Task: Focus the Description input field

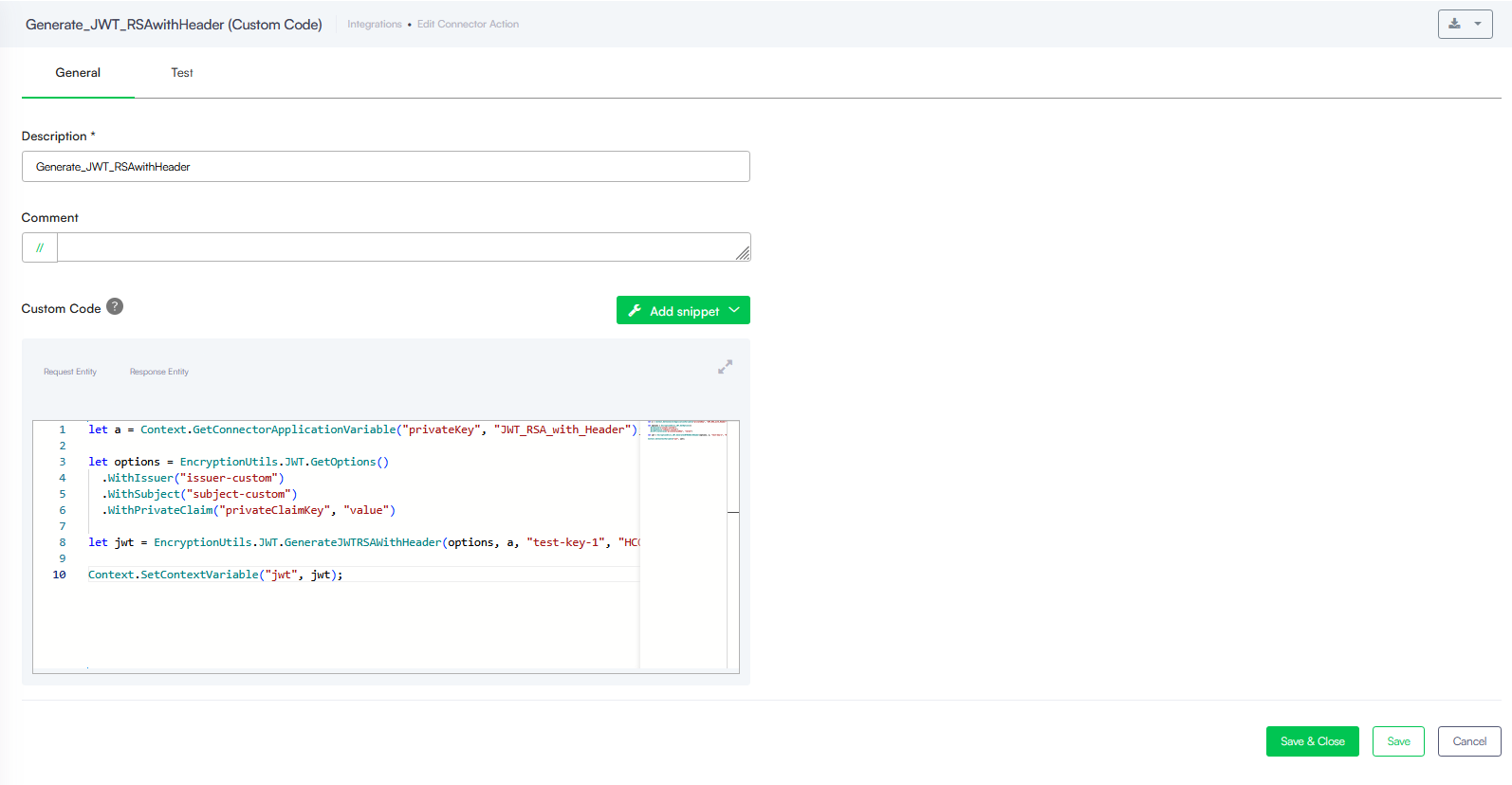Action: pos(386,167)
